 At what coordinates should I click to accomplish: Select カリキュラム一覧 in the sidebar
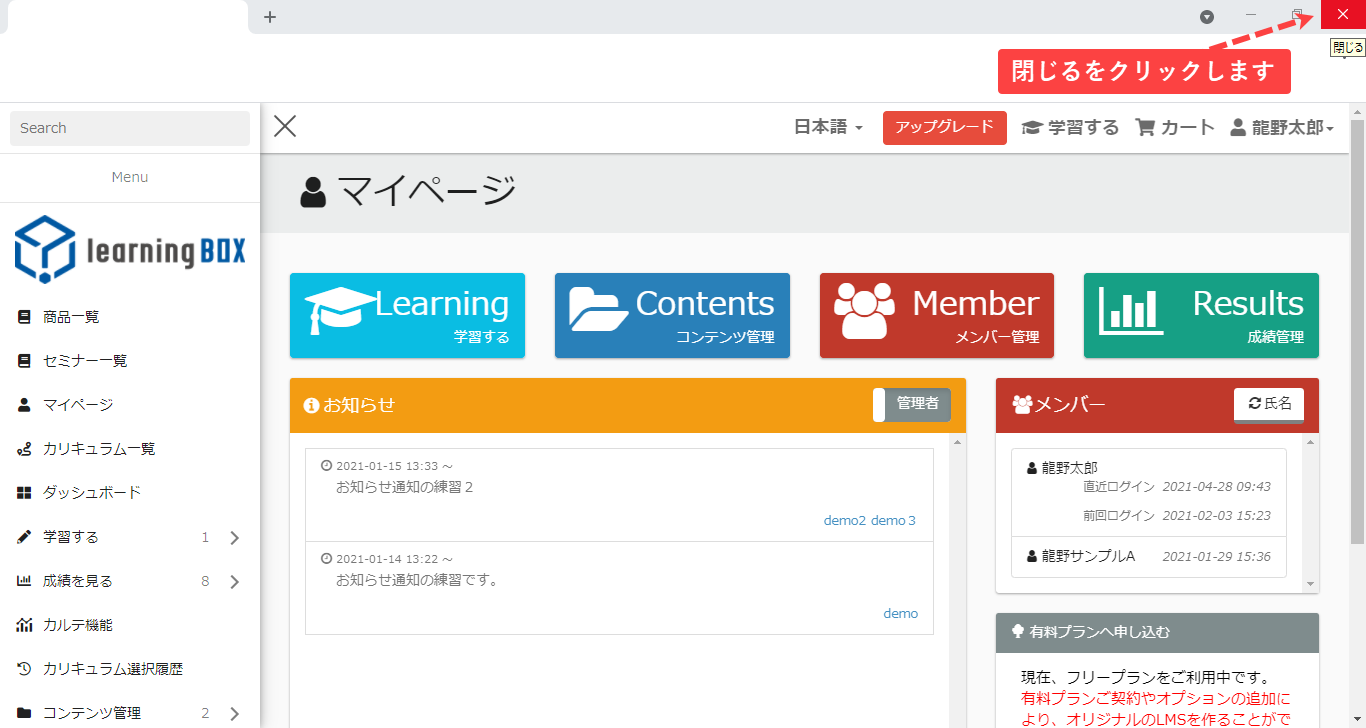[x=99, y=449]
